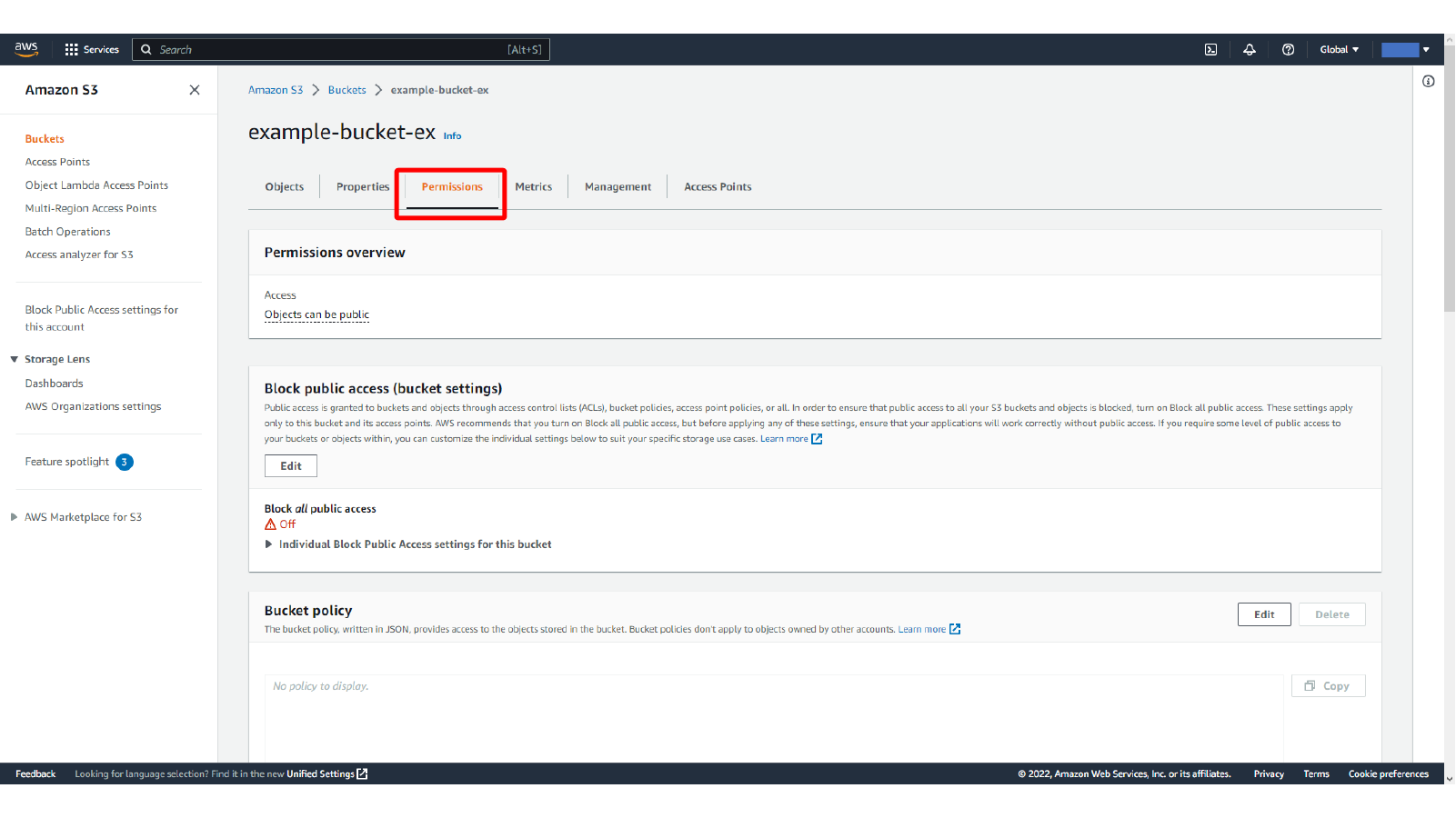Open Object Lambda Access Points

click(x=96, y=185)
